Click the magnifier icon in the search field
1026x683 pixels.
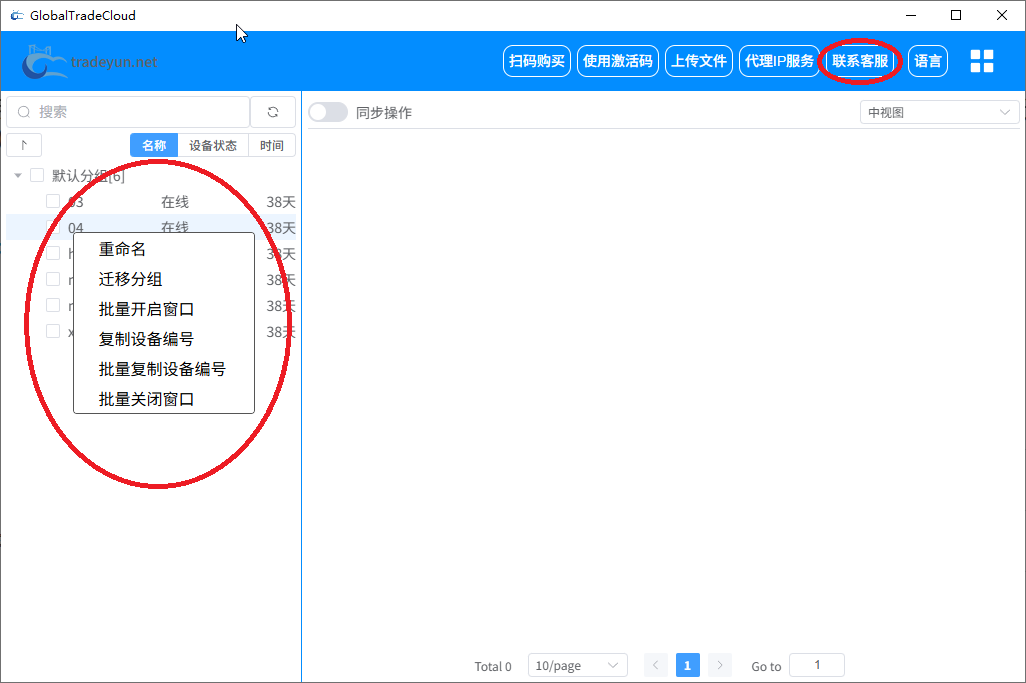point(23,111)
